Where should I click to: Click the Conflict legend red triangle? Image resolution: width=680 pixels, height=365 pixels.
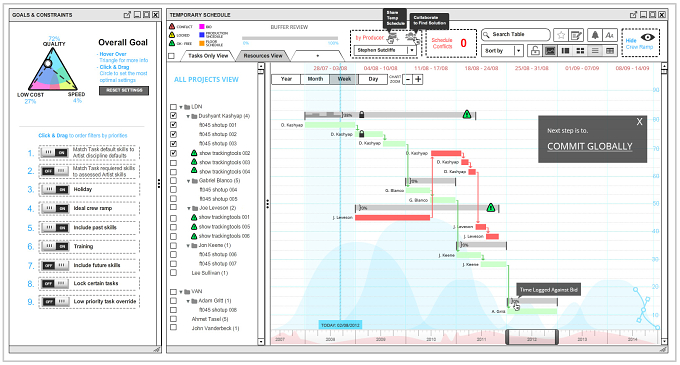point(172,26)
